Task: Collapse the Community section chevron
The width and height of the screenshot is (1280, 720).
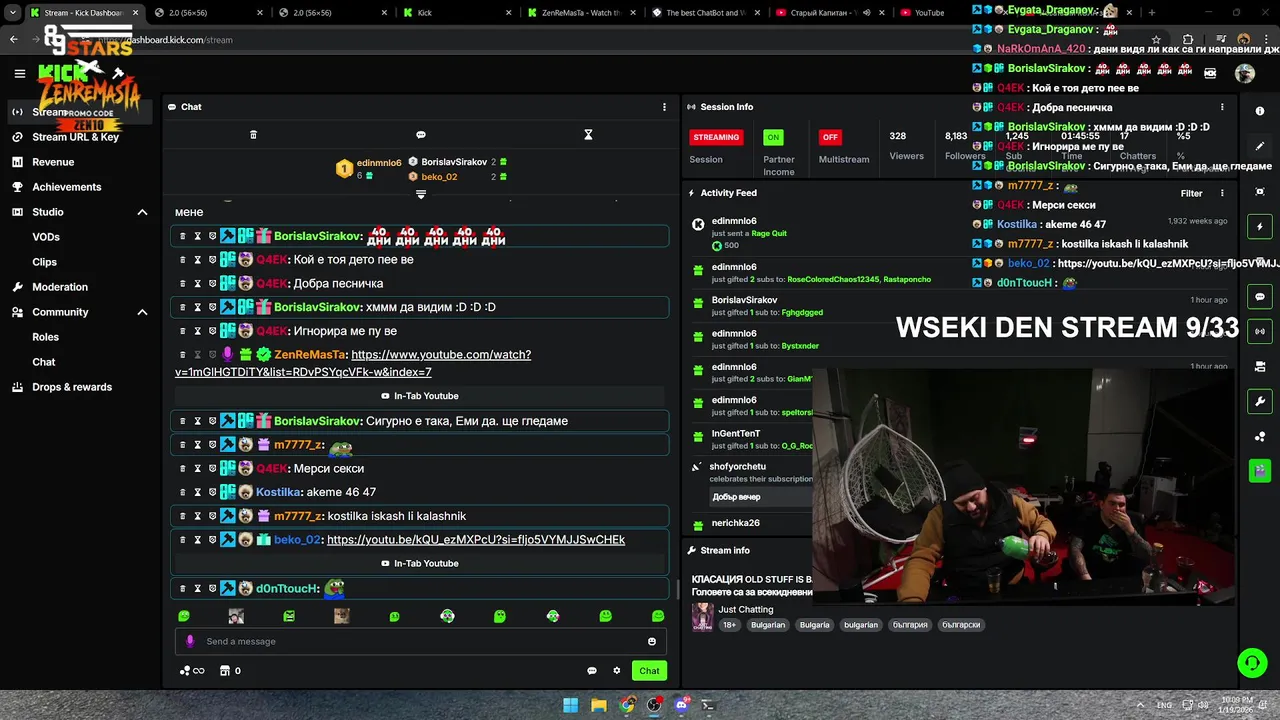Action: [x=142, y=312]
